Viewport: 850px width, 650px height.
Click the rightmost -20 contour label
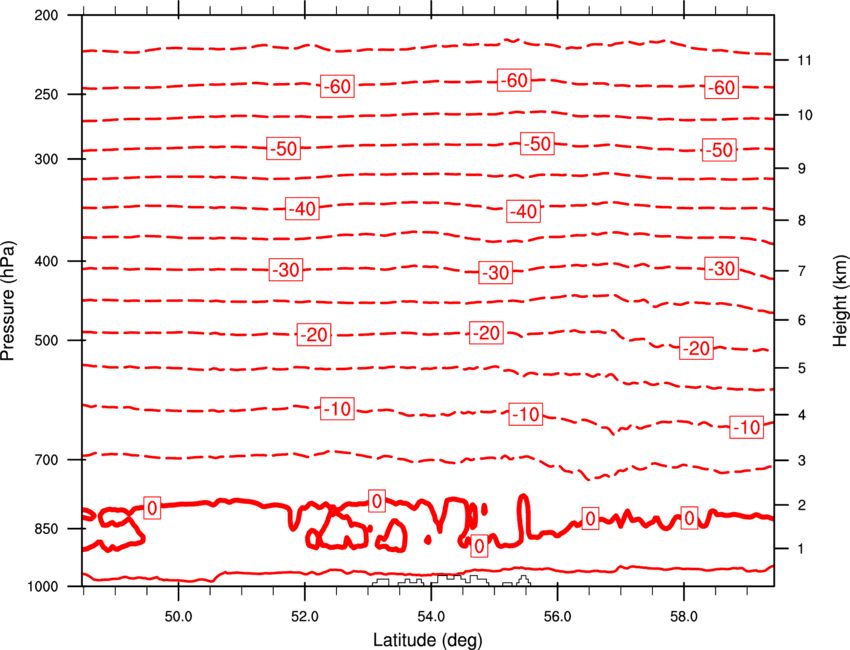point(696,347)
